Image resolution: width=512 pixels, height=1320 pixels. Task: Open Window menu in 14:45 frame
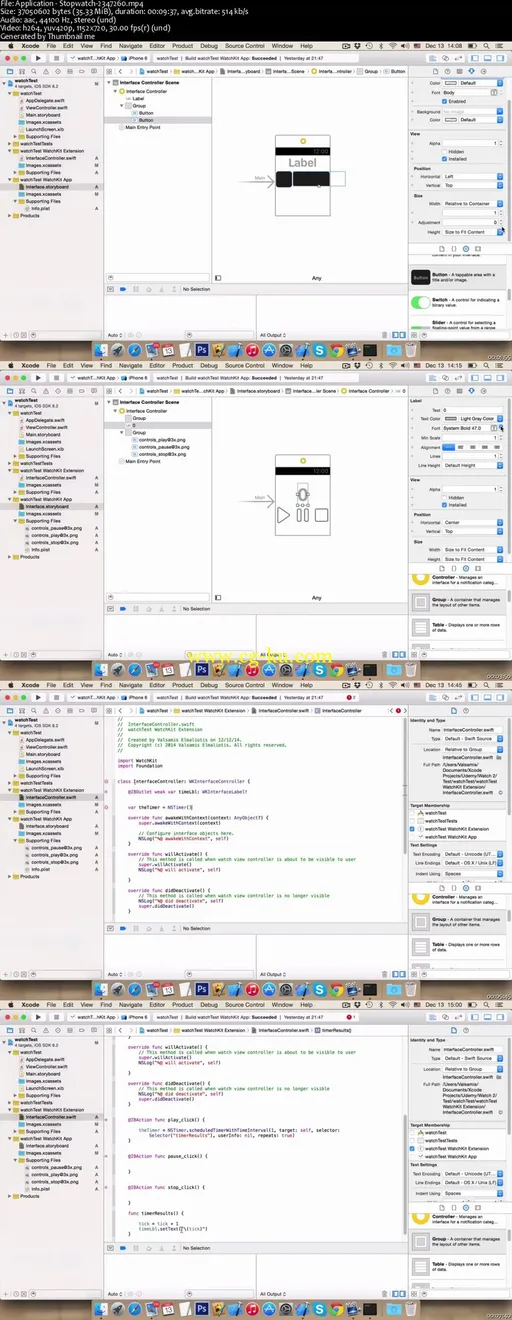click(282, 685)
